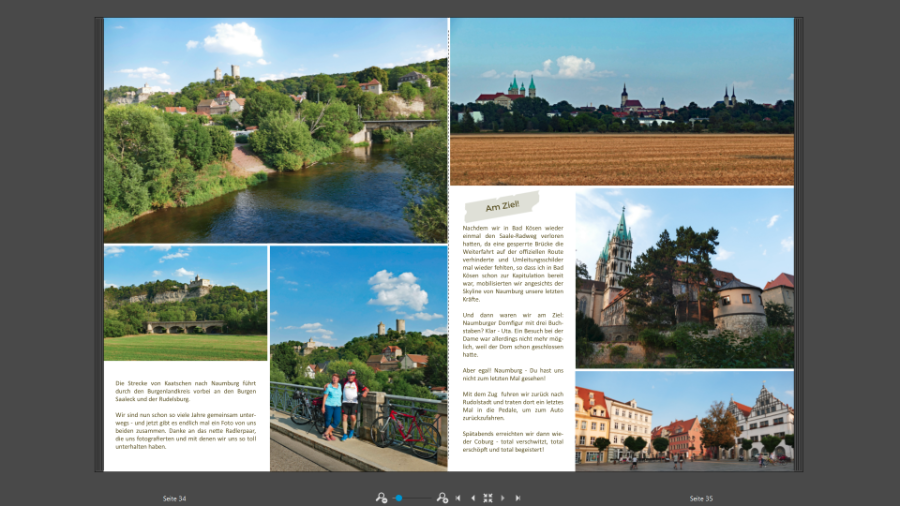Jump to the last page
Screen dimensions: 900x506
[x=518, y=497]
